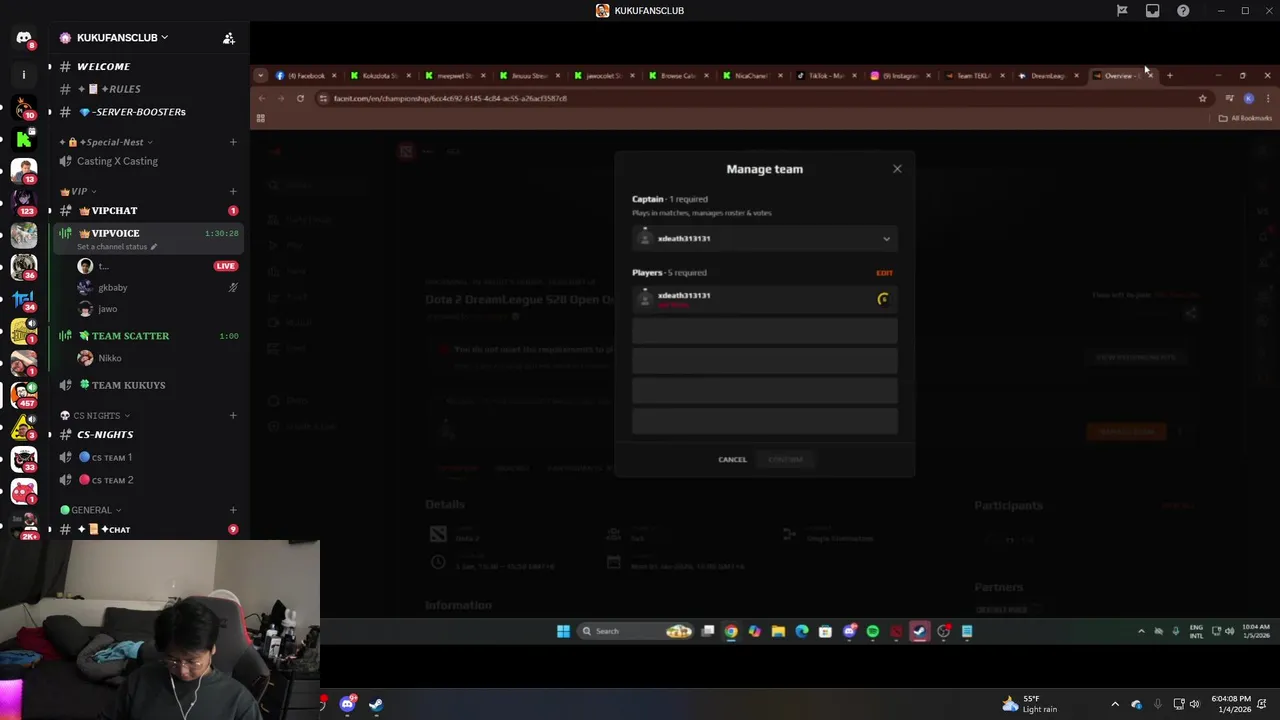
Task: Click the invite people icon beside KUKUFANSCLUB
Action: [x=229, y=38]
